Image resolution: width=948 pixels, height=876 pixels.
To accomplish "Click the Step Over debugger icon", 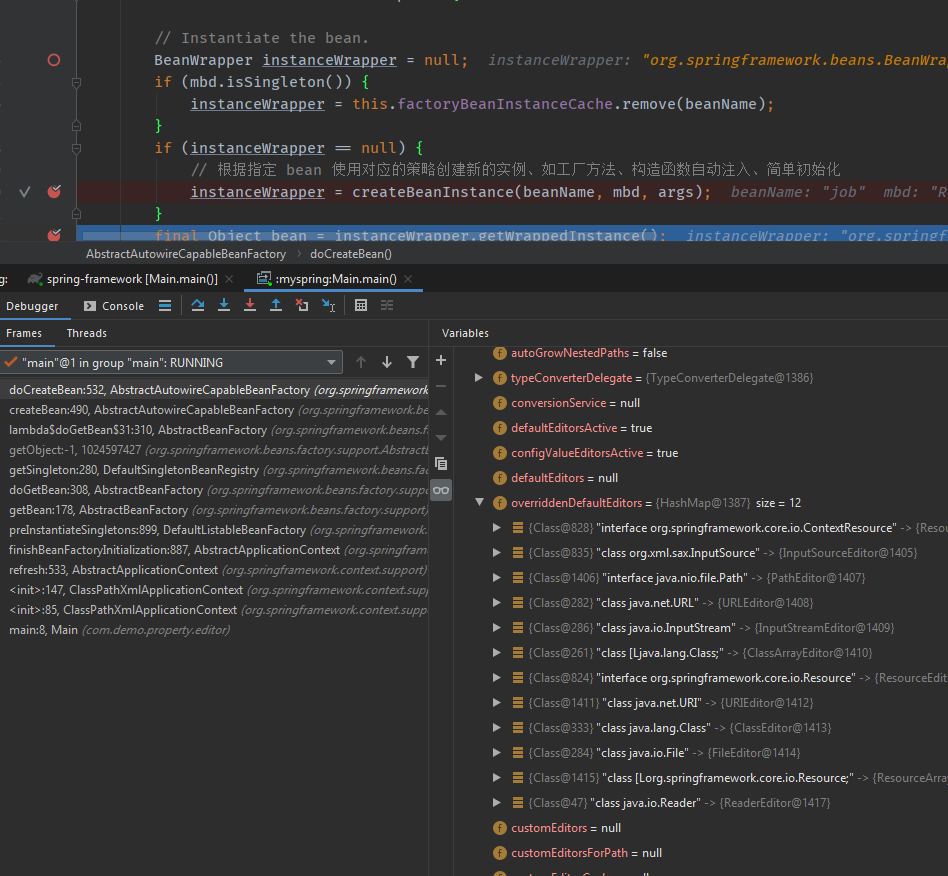I will 198,306.
